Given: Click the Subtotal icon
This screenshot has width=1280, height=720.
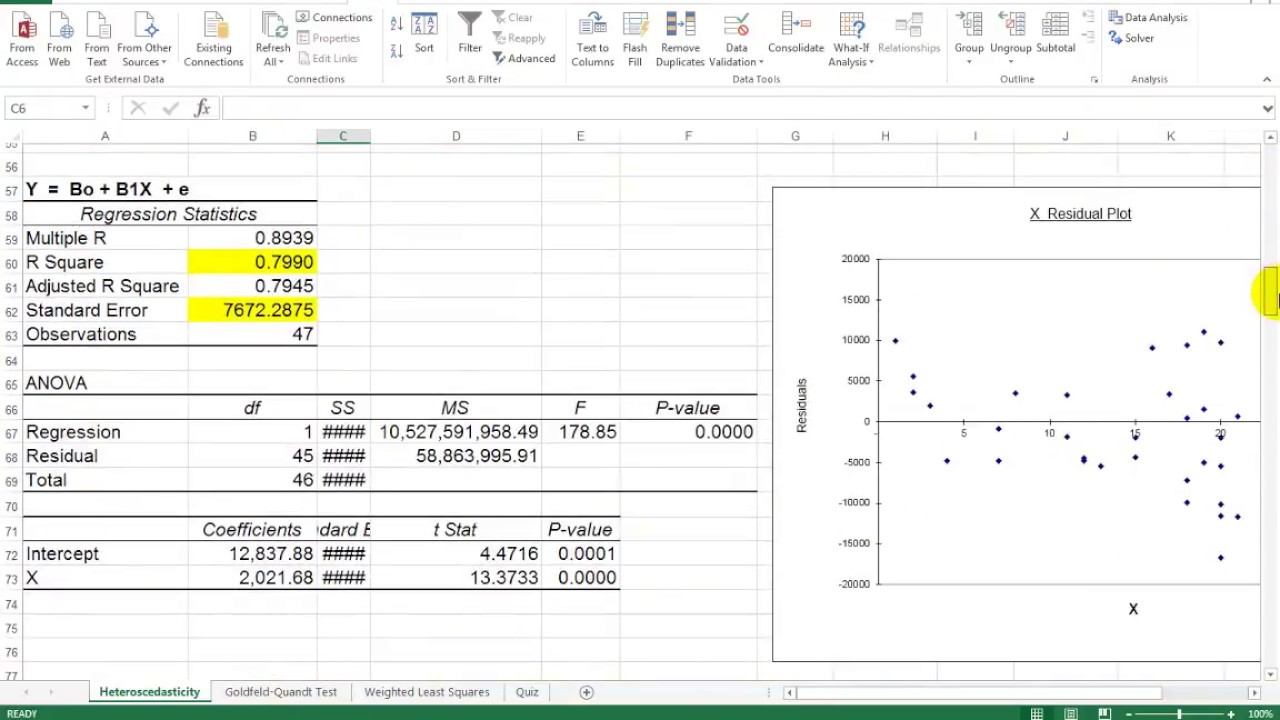Looking at the screenshot, I should [x=1055, y=34].
